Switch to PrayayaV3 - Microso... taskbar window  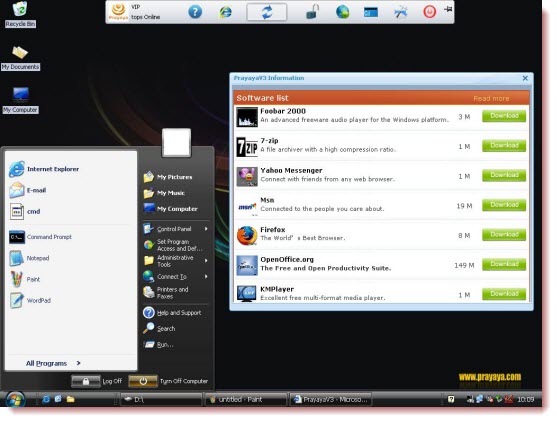tap(331, 400)
